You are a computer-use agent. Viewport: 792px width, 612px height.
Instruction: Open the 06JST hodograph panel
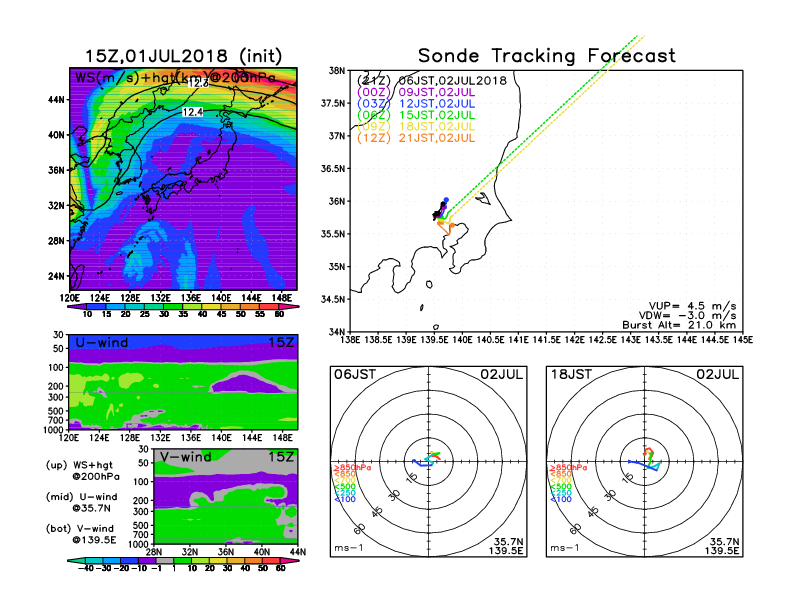tap(429, 462)
